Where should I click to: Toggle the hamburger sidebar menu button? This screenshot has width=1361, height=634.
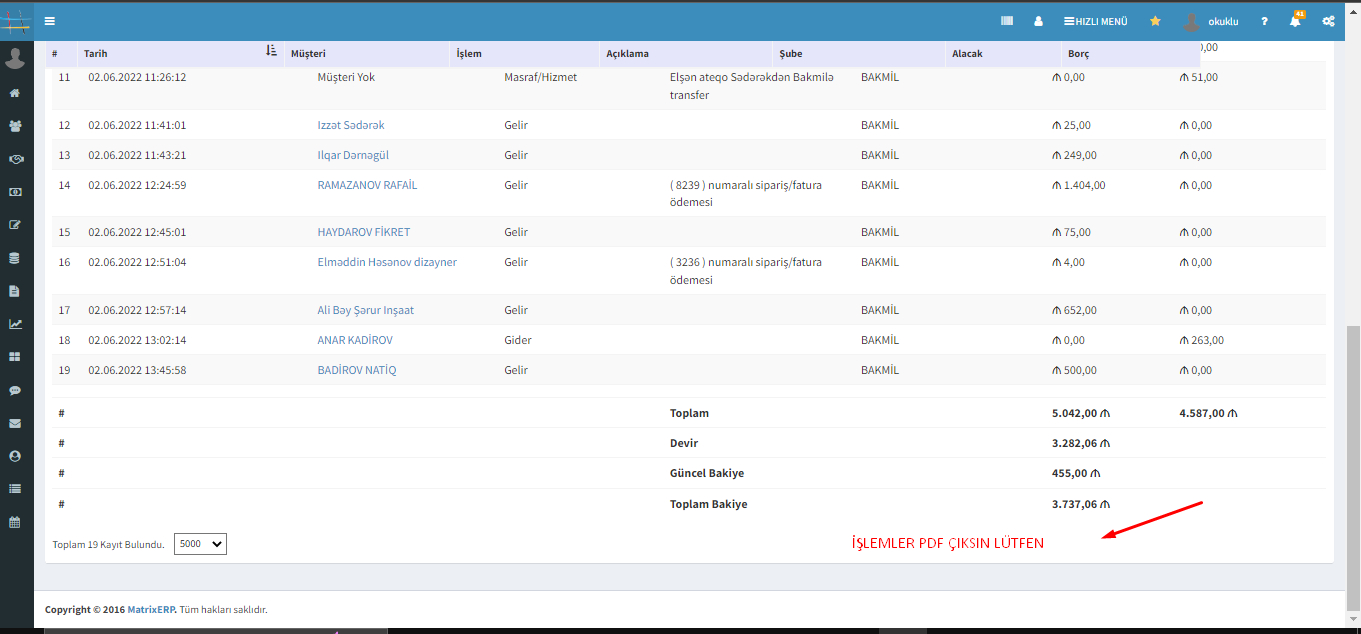pos(49,21)
